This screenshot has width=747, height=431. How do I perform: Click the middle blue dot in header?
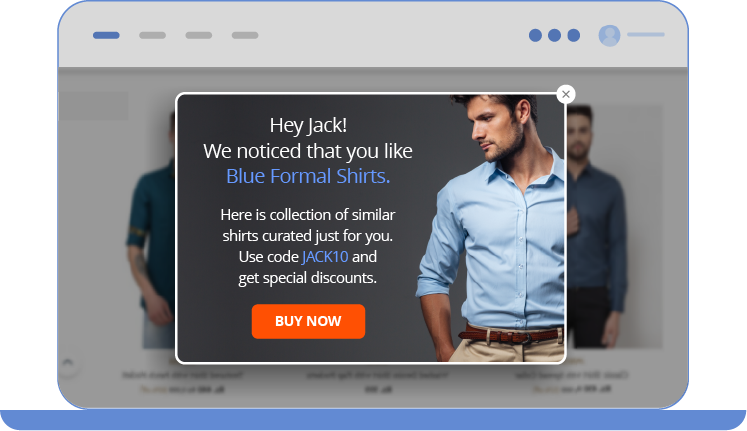tap(554, 35)
